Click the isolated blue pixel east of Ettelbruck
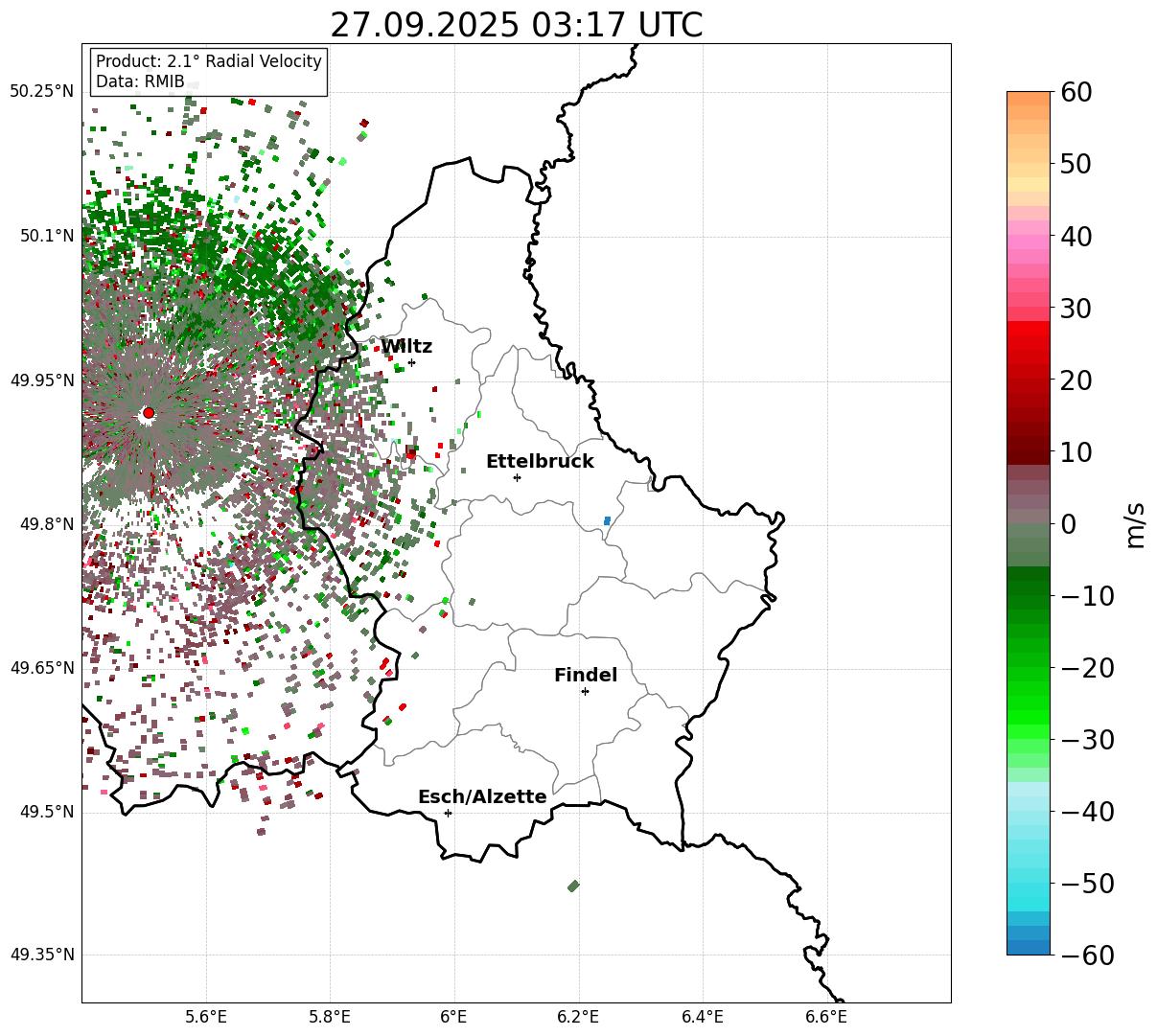This screenshot has height=1036, width=1157. pos(607,521)
